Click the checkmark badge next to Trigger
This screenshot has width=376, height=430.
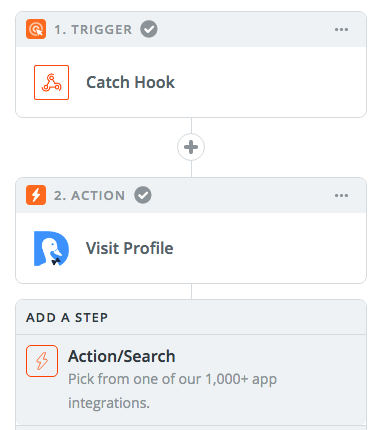coord(149,29)
